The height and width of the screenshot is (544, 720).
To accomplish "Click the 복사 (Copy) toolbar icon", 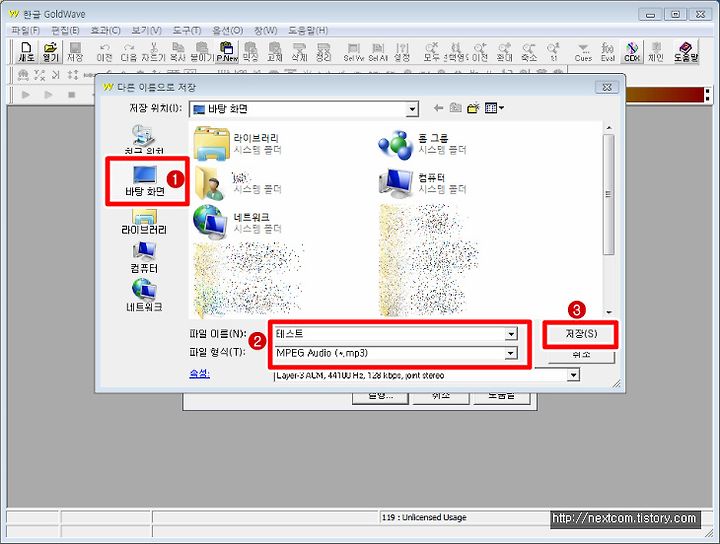I will point(178,51).
